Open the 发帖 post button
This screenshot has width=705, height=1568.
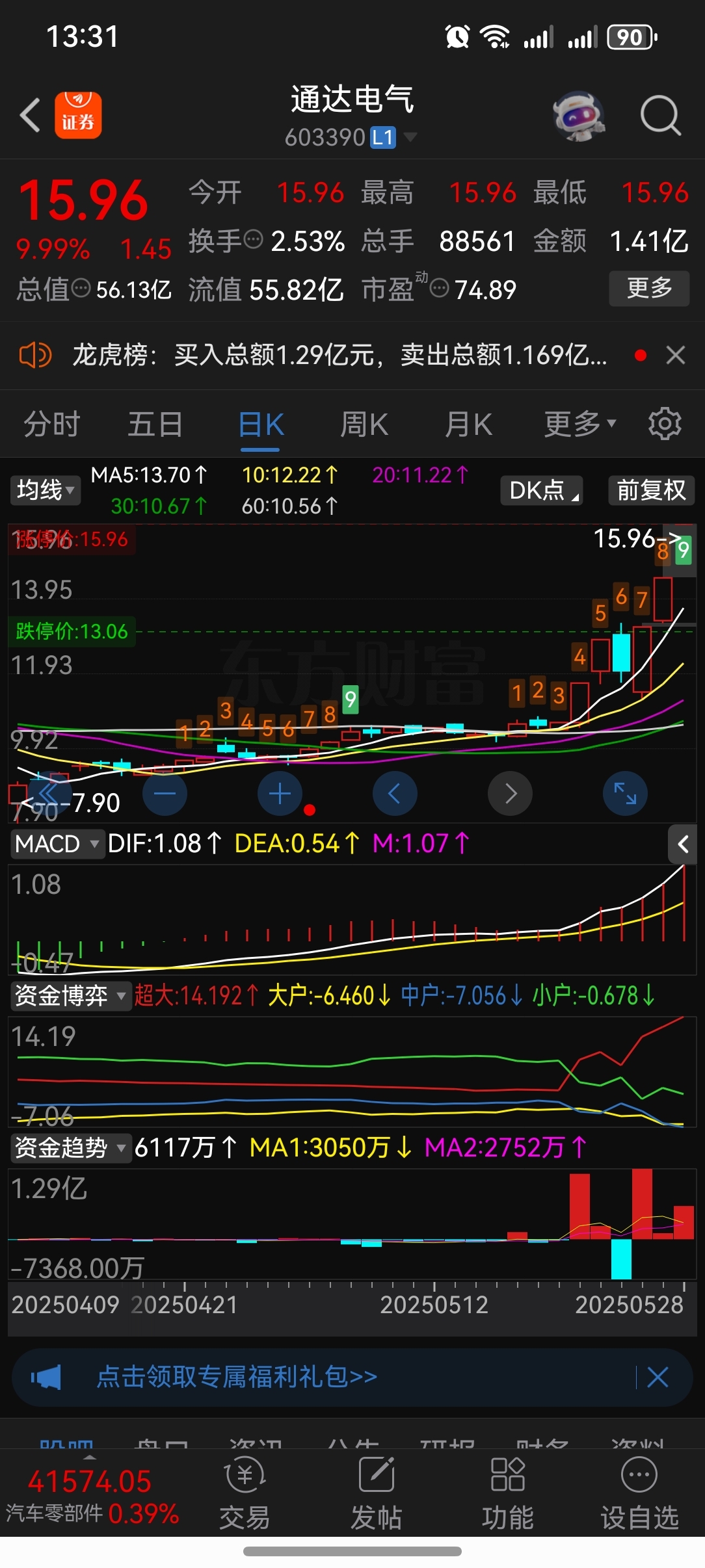[x=376, y=1493]
